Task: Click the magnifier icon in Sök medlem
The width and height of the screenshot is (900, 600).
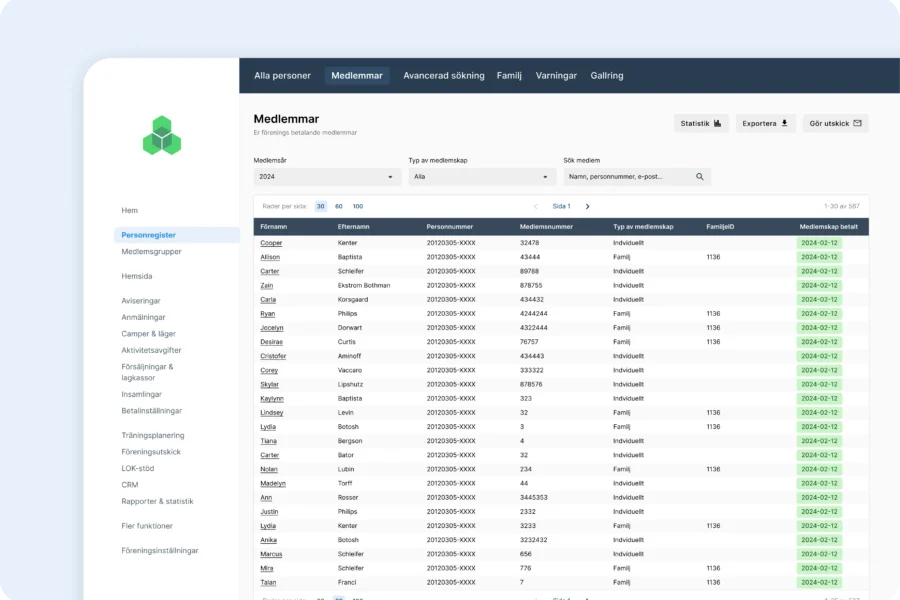Action: point(700,177)
